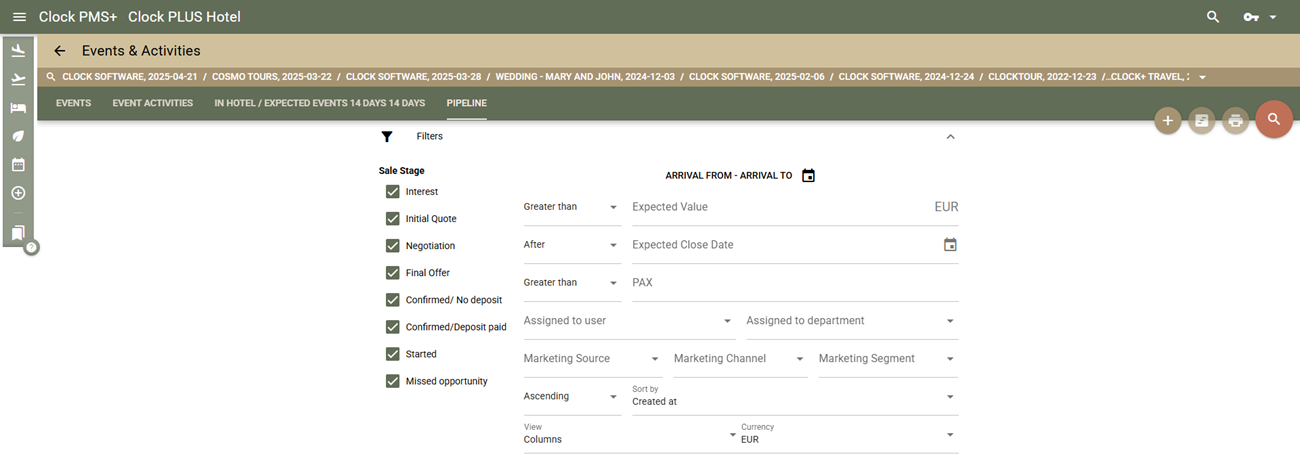Viewport: 1300px width, 465px height.
Task: Open the key account menu
Action: click(1250, 17)
